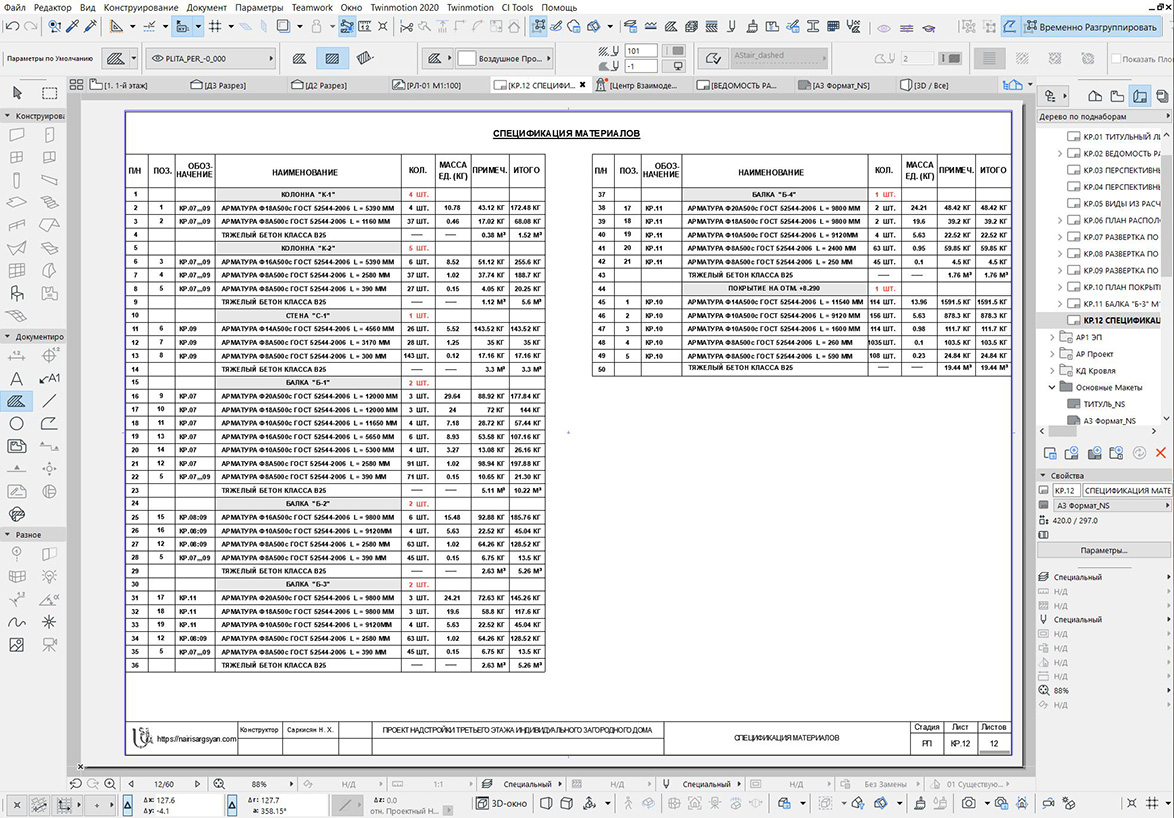Toggle the eye layer visibility for PLITA_PER_-0_000
The width and height of the screenshot is (1174, 818).
(x=157, y=58)
